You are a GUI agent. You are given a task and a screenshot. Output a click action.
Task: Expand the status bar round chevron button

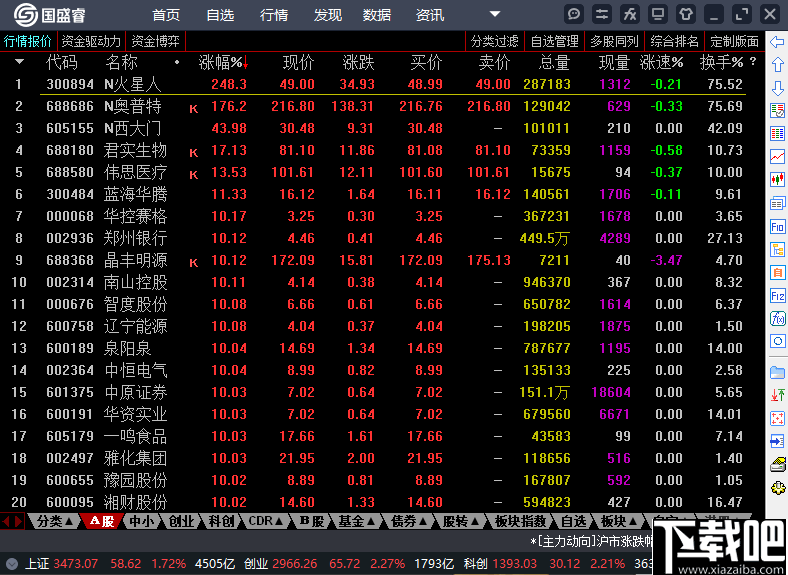click(x=12, y=564)
